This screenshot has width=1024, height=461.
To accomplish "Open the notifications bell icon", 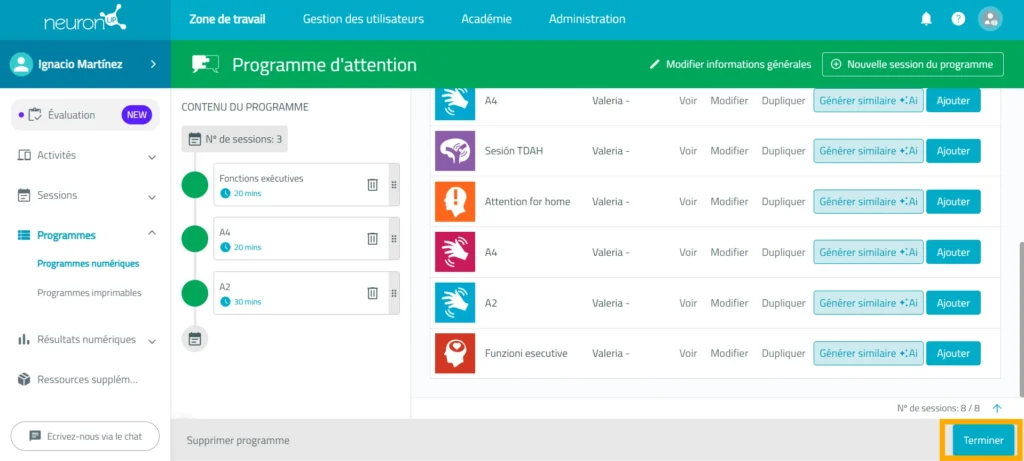I will [x=926, y=19].
